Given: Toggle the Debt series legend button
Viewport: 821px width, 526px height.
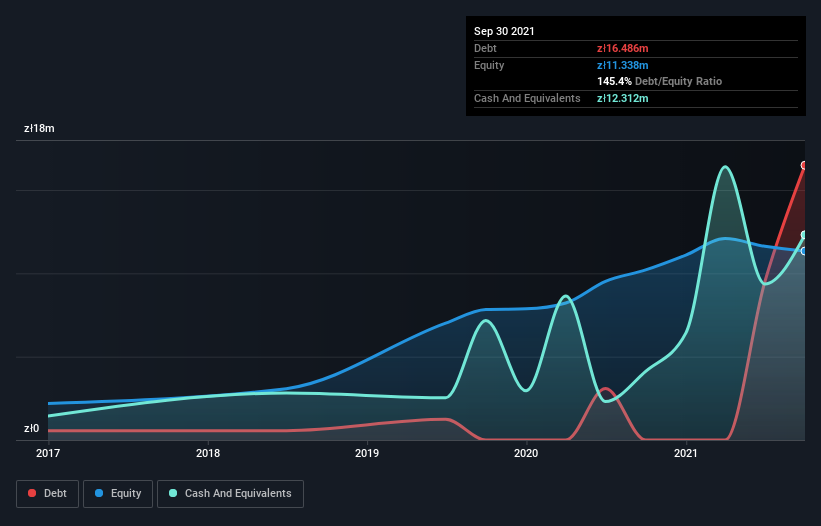Looking at the screenshot, I should [x=47, y=494].
